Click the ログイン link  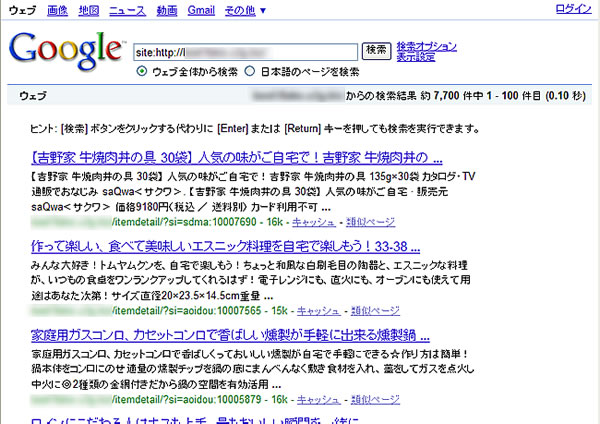[x=573, y=9]
